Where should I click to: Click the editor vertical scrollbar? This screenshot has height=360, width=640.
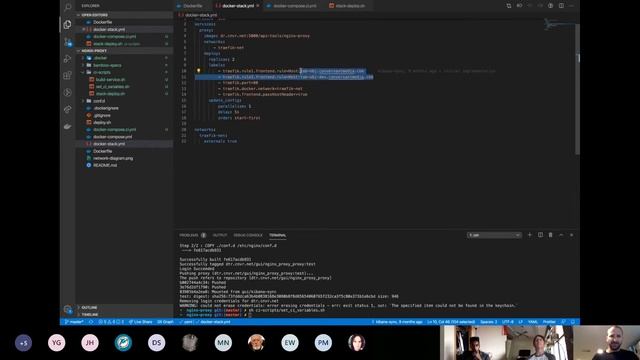(x=577, y=89)
